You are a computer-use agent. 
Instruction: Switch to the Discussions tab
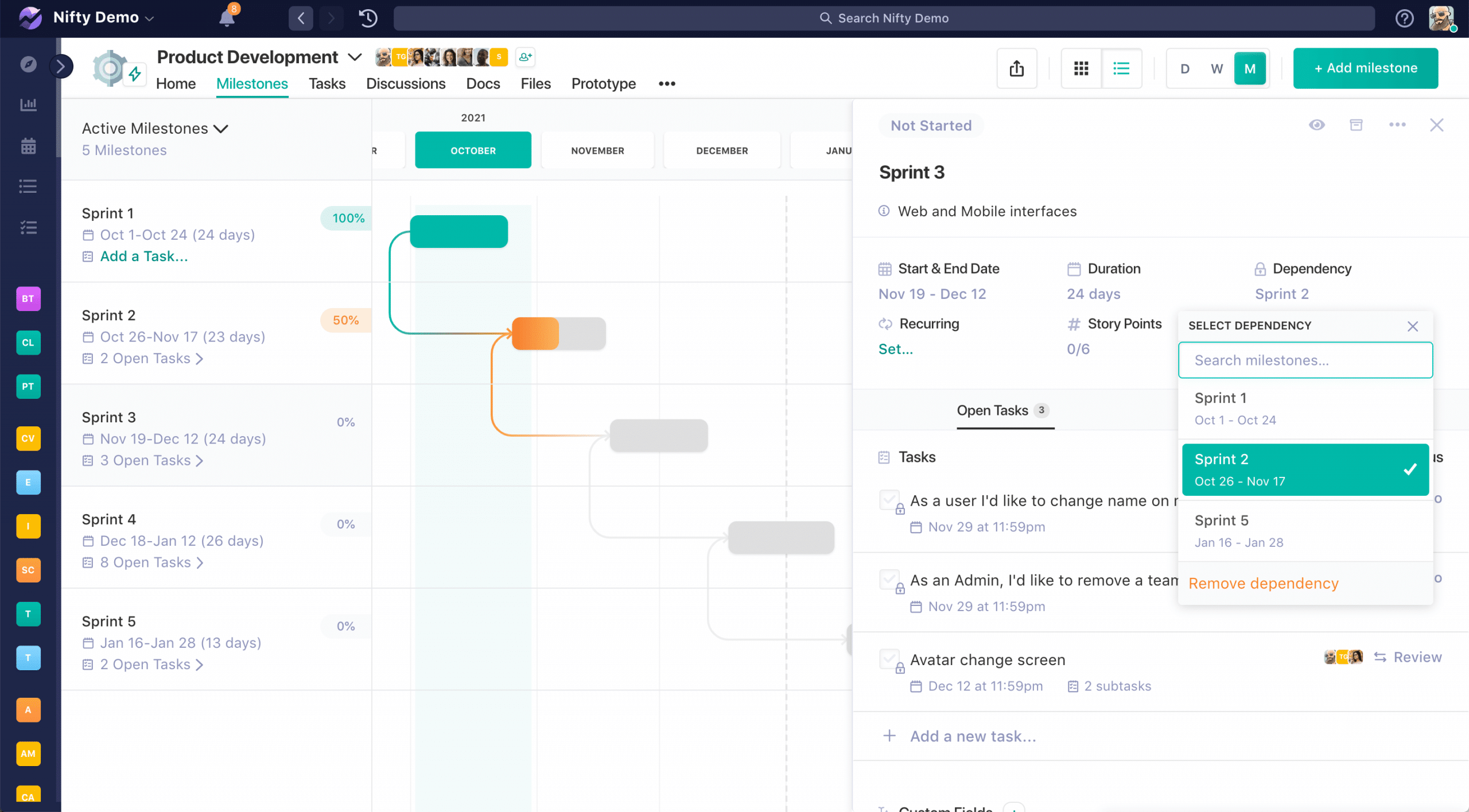(x=406, y=83)
